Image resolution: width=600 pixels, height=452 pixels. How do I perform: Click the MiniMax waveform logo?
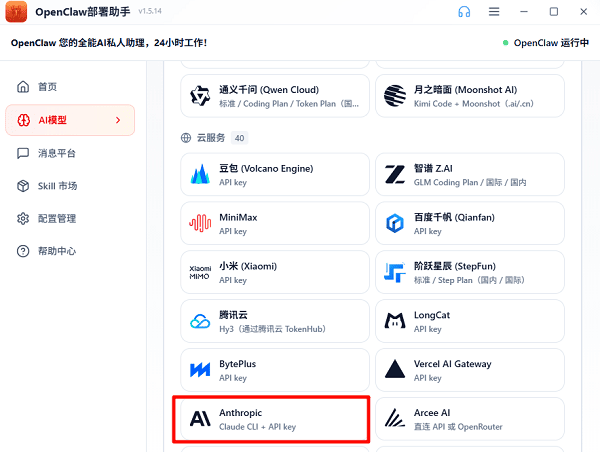(x=200, y=223)
